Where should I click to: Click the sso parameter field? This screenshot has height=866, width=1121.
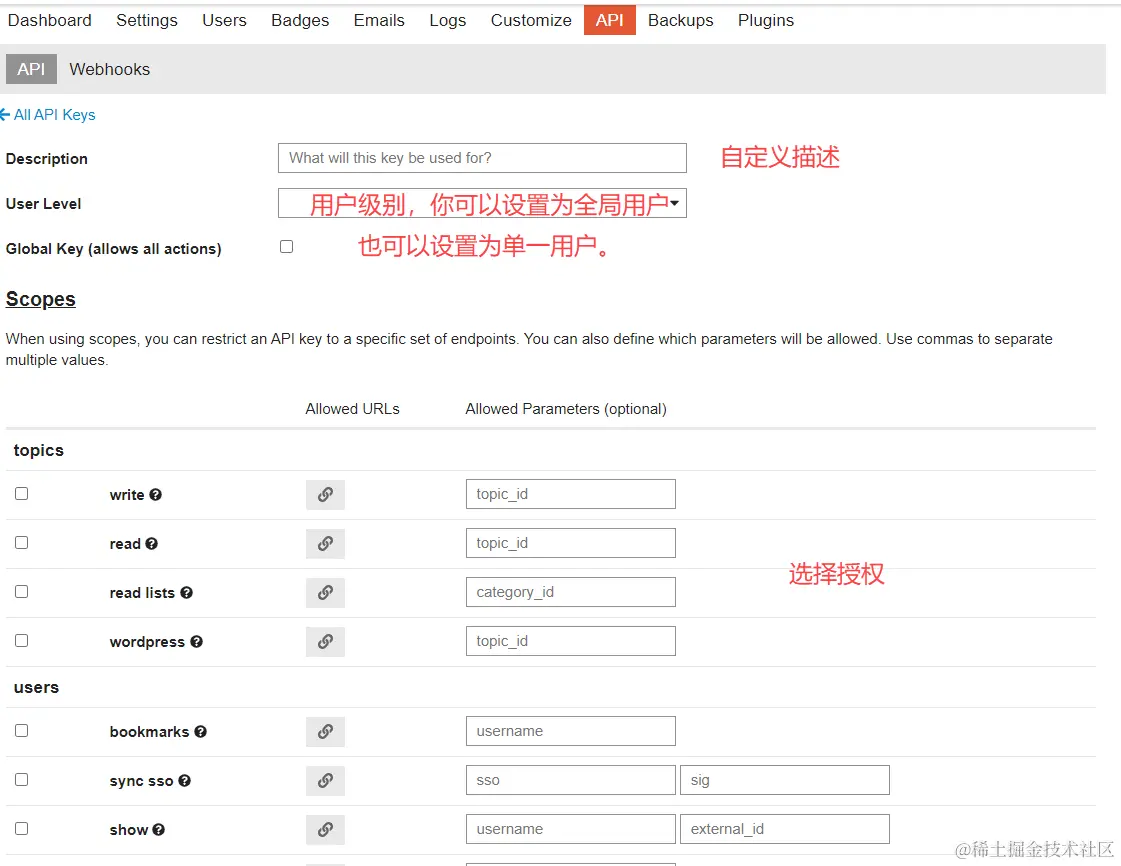[571, 780]
